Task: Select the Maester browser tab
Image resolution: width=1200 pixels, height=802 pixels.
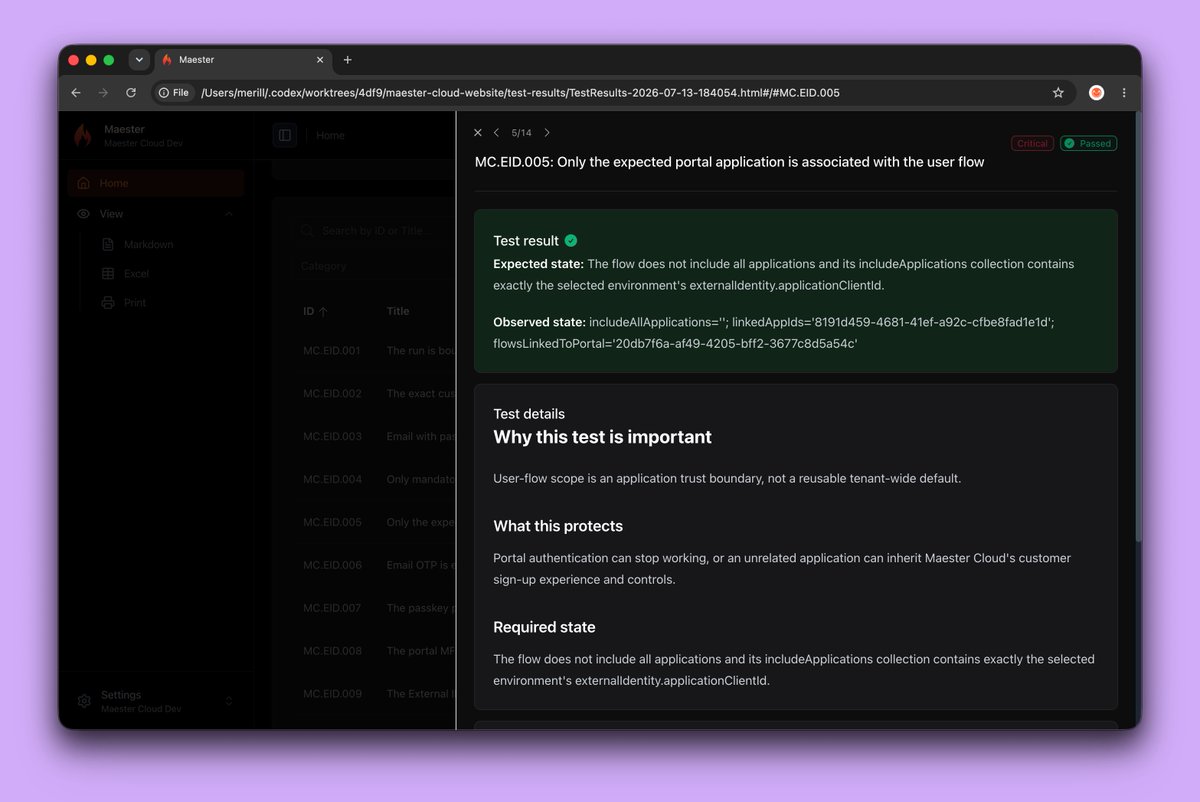Action: [x=244, y=60]
